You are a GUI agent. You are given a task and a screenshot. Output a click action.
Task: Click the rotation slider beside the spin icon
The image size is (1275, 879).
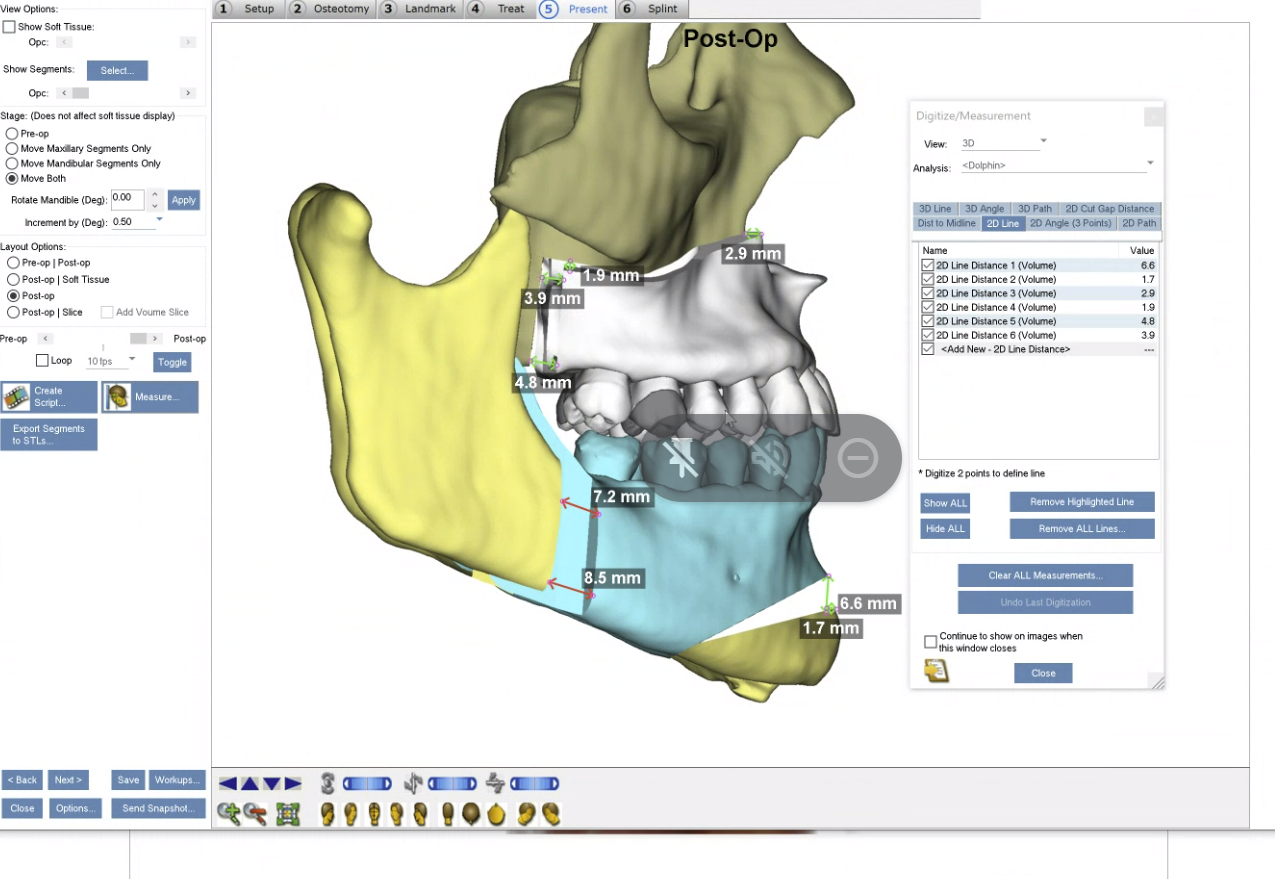[369, 784]
